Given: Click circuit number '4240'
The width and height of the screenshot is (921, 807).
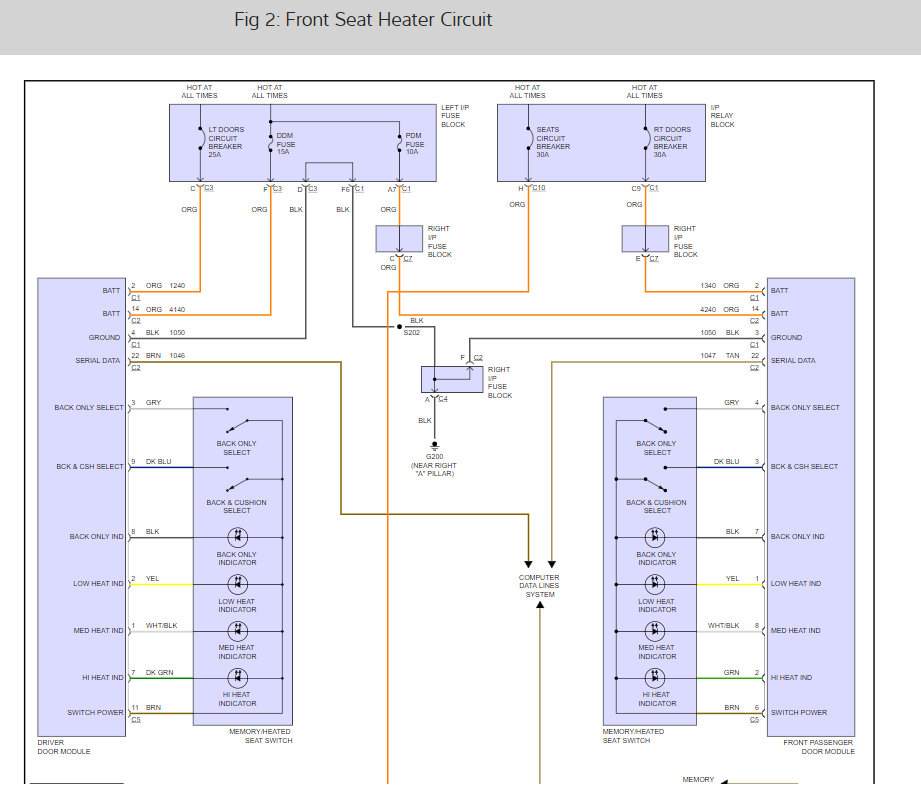Looking at the screenshot, I should (x=708, y=310).
